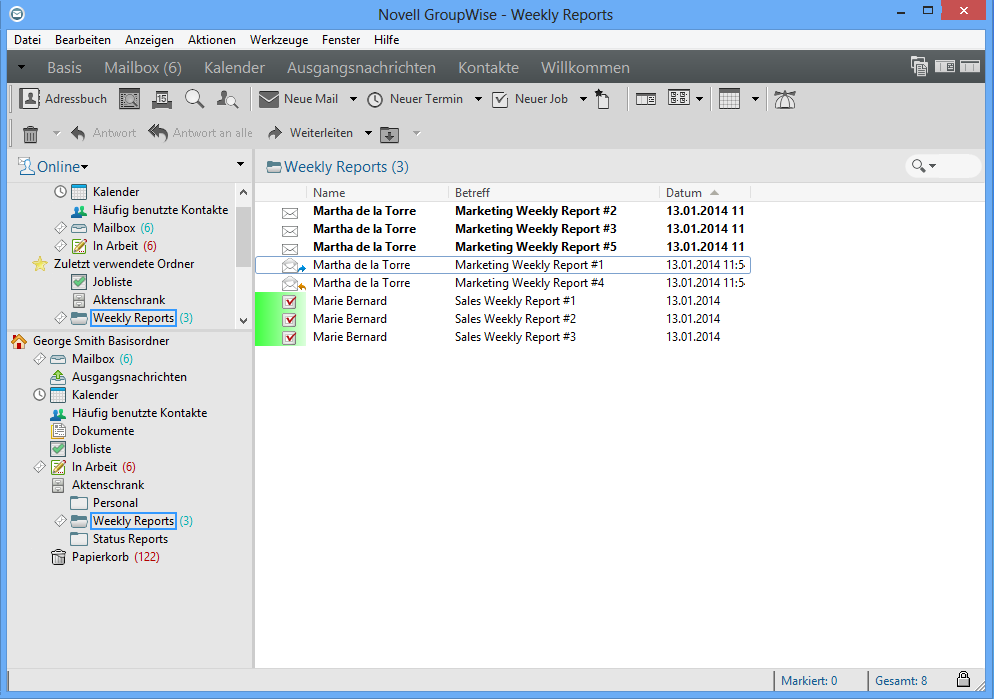The image size is (994, 699).
Task: Click the magnifier find icon in toolbar
Action: point(195,99)
